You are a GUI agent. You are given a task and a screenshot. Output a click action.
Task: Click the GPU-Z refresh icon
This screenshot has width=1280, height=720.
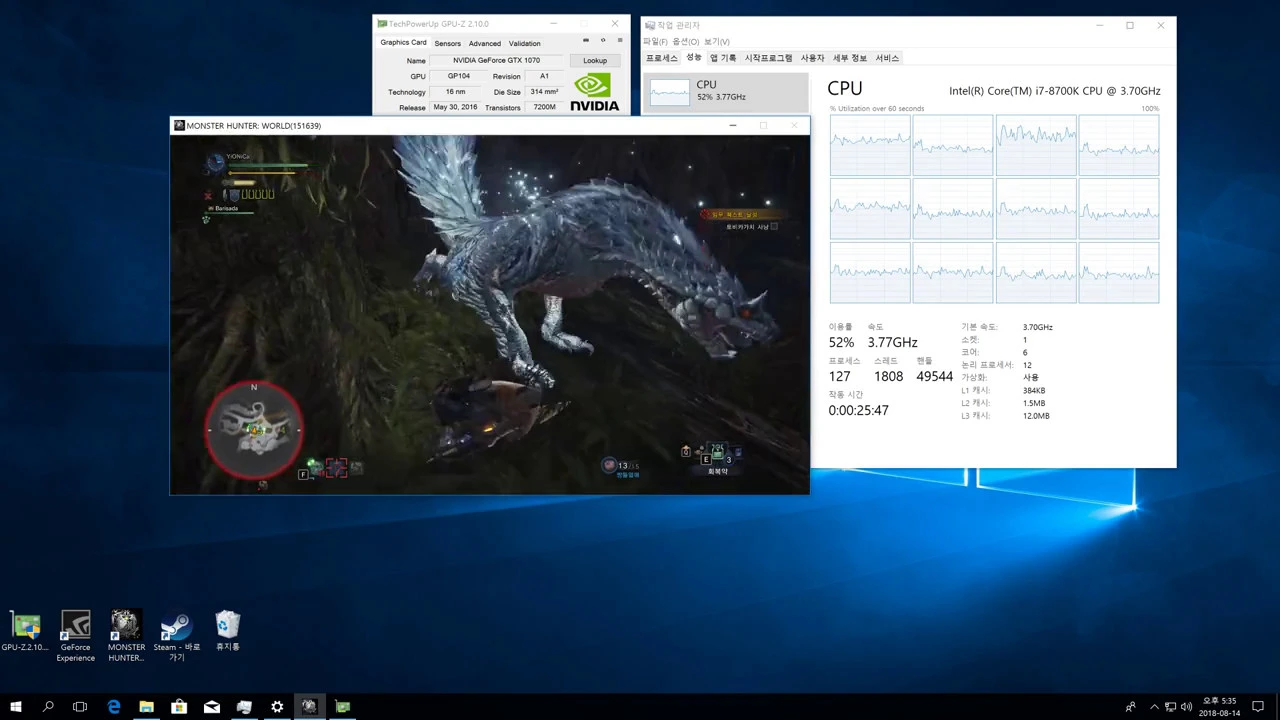(603, 41)
